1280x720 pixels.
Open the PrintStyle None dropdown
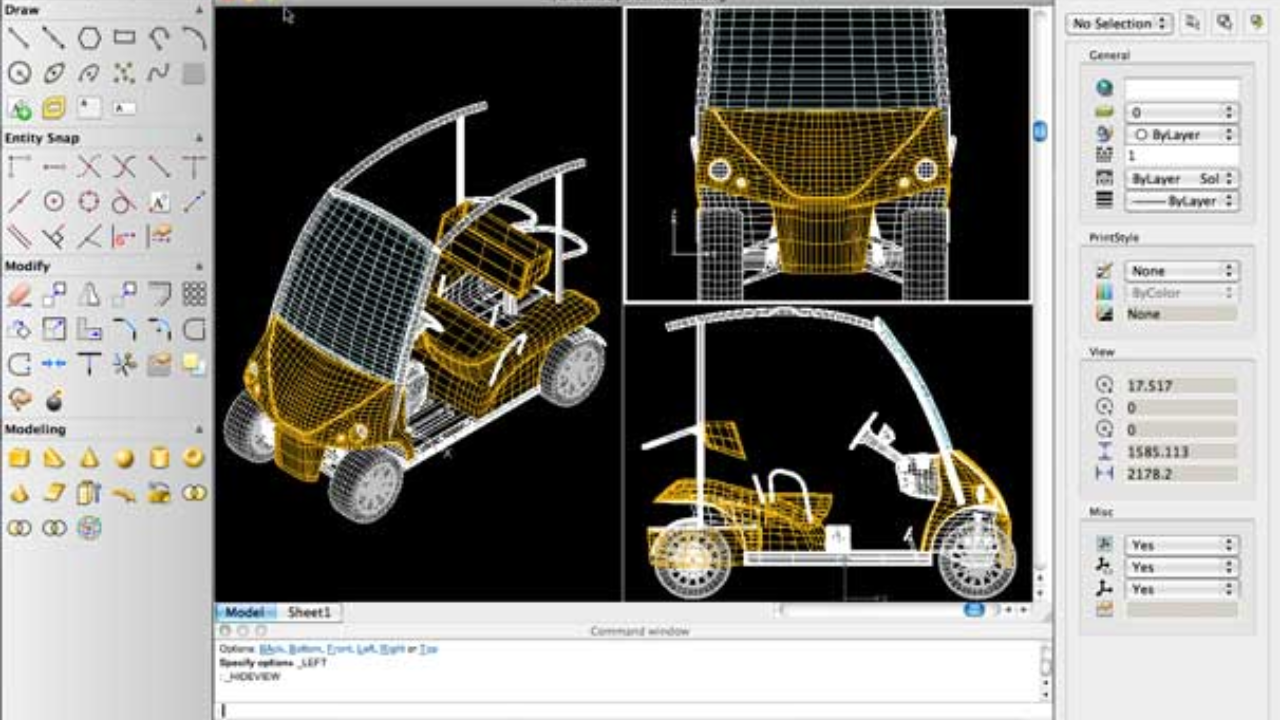1182,271
